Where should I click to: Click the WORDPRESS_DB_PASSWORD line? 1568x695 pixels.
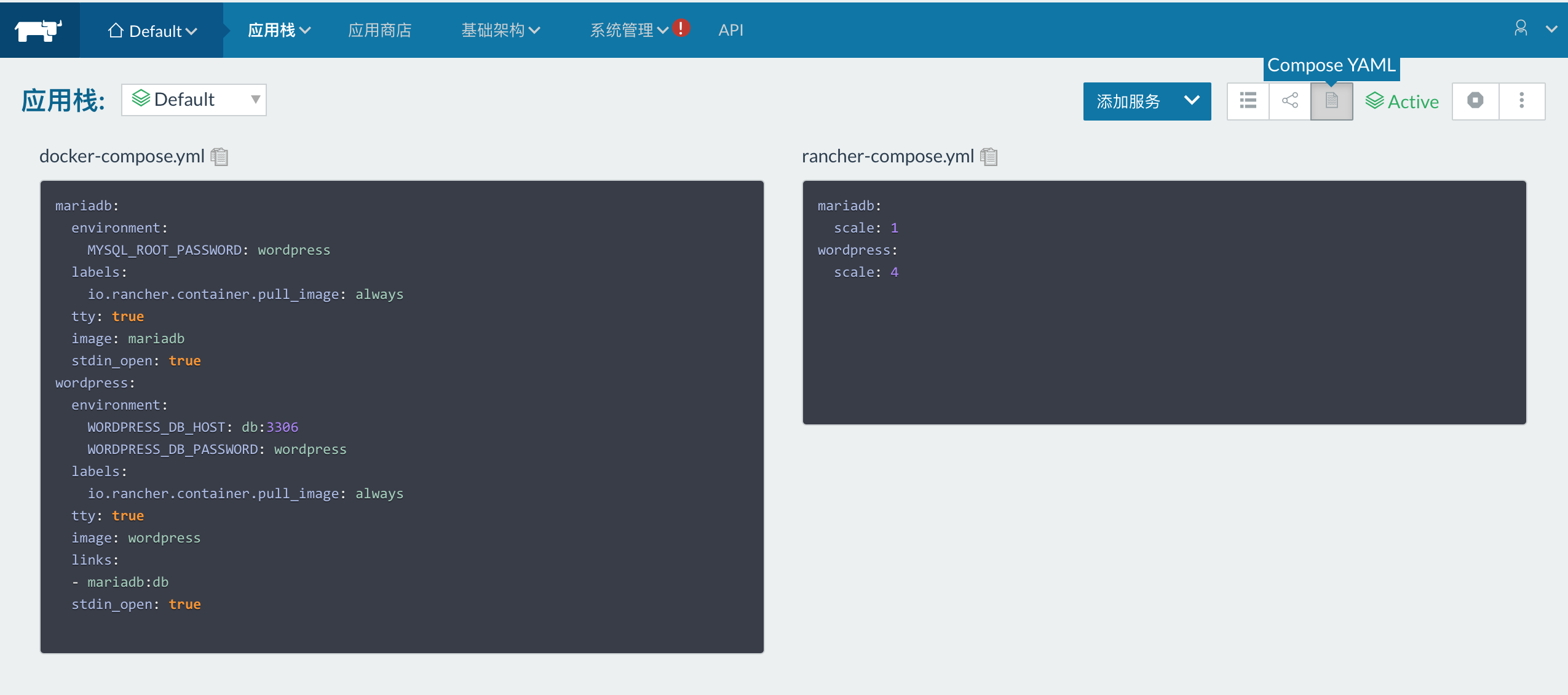tap(216, 449)
